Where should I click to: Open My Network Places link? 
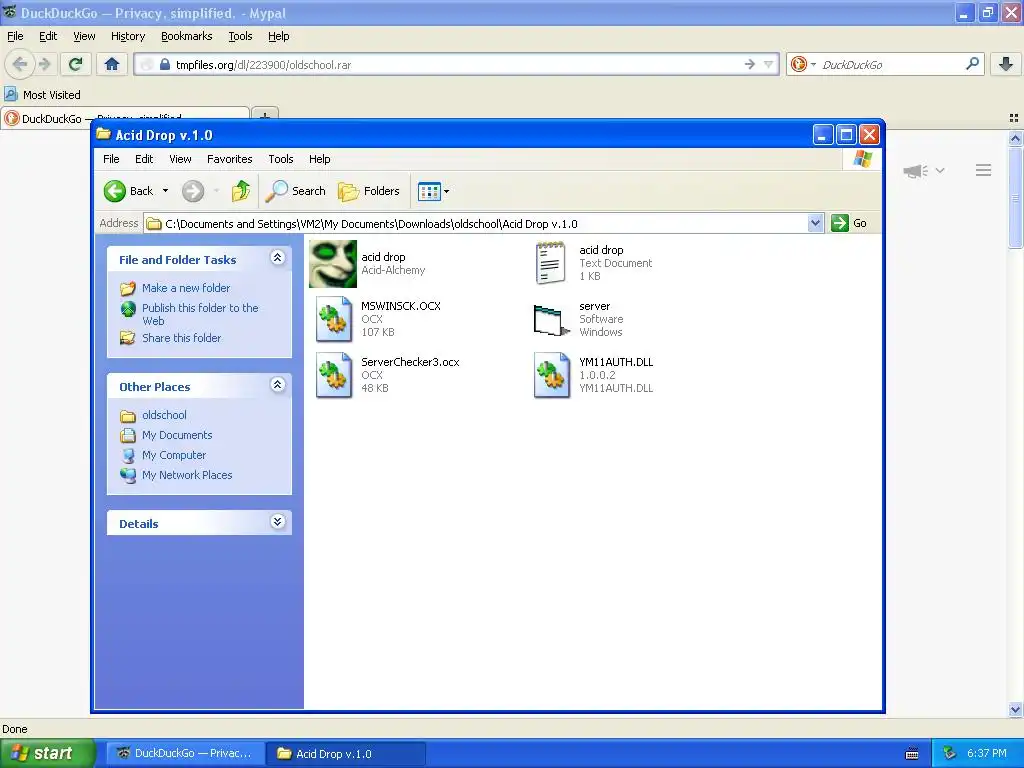tap(187, 475)
